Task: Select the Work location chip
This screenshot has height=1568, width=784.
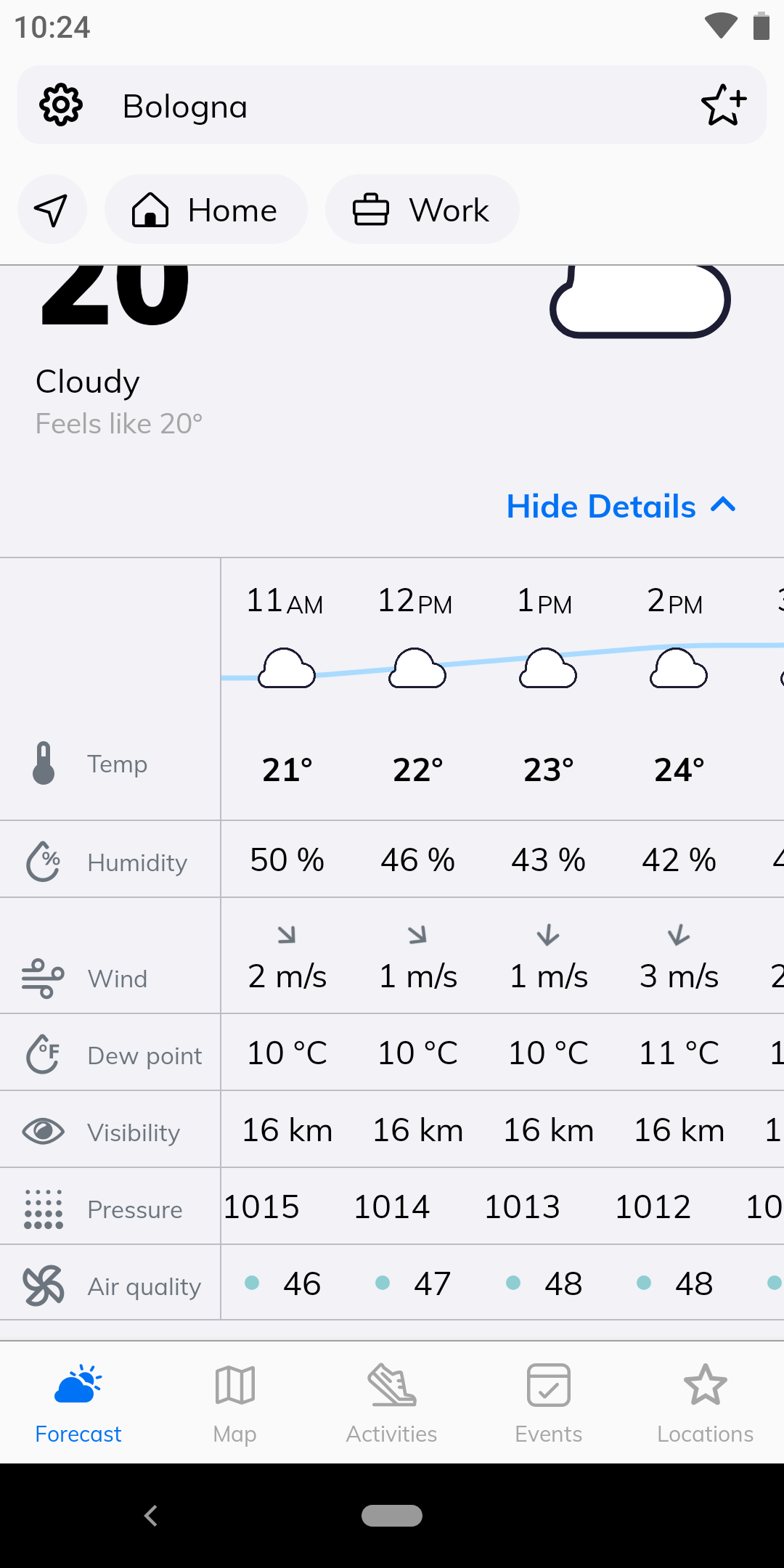Action: pos(422,210)
